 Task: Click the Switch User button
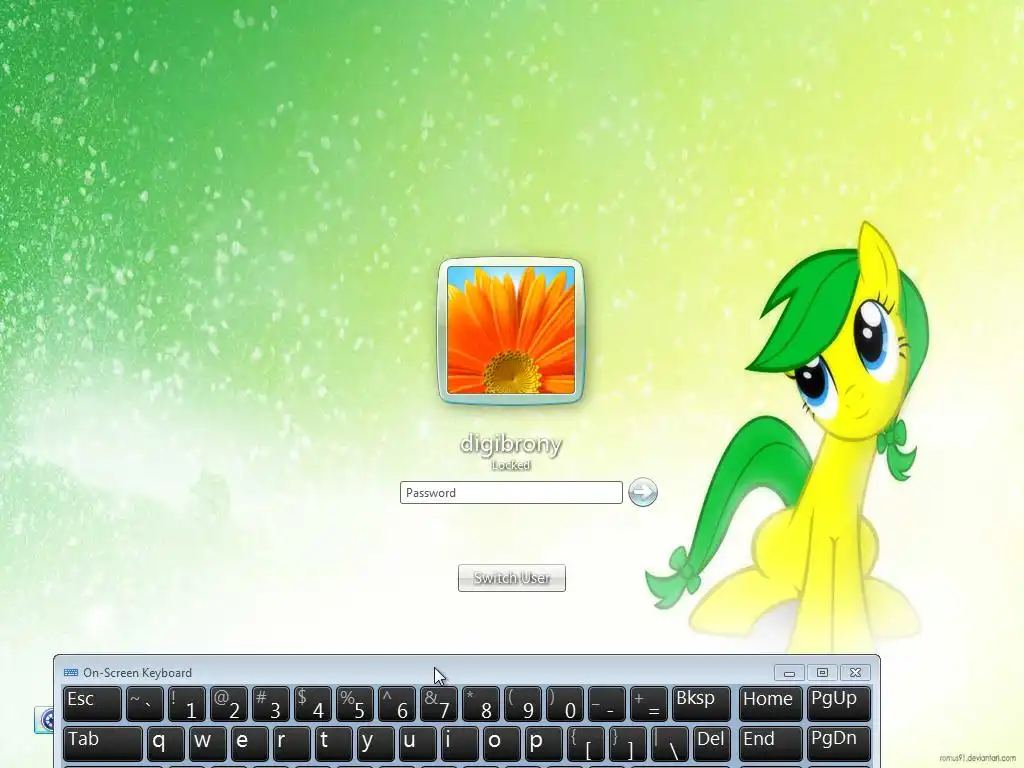pyautogui.click(x=512, y=578)
